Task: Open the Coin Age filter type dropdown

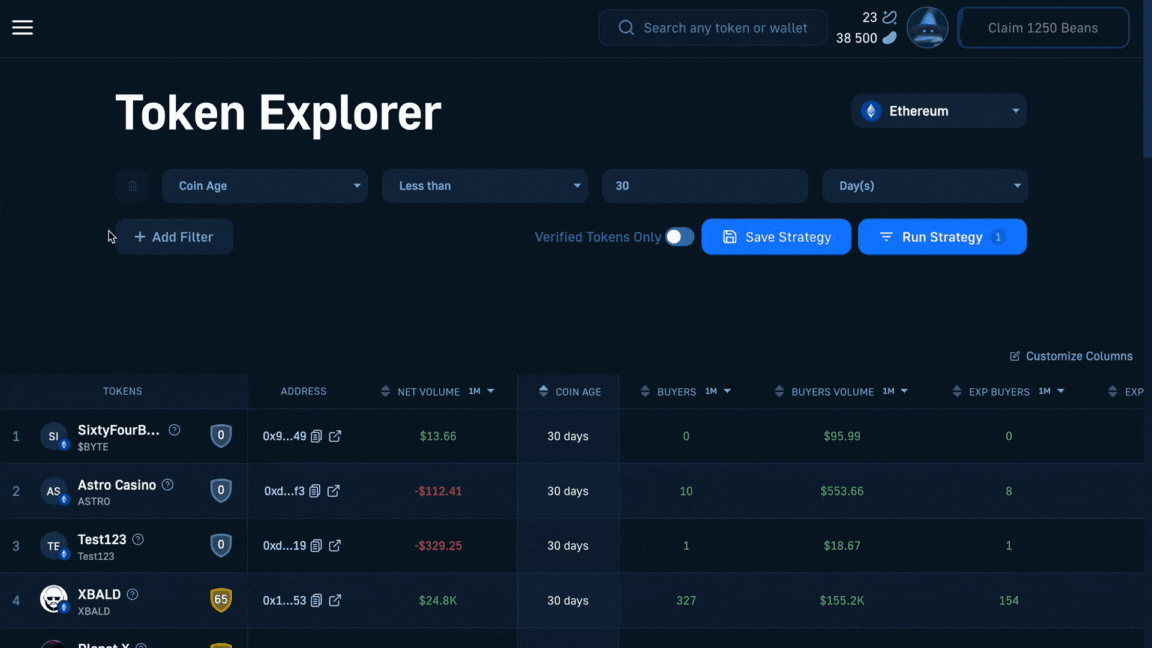Action: [264, 186]
